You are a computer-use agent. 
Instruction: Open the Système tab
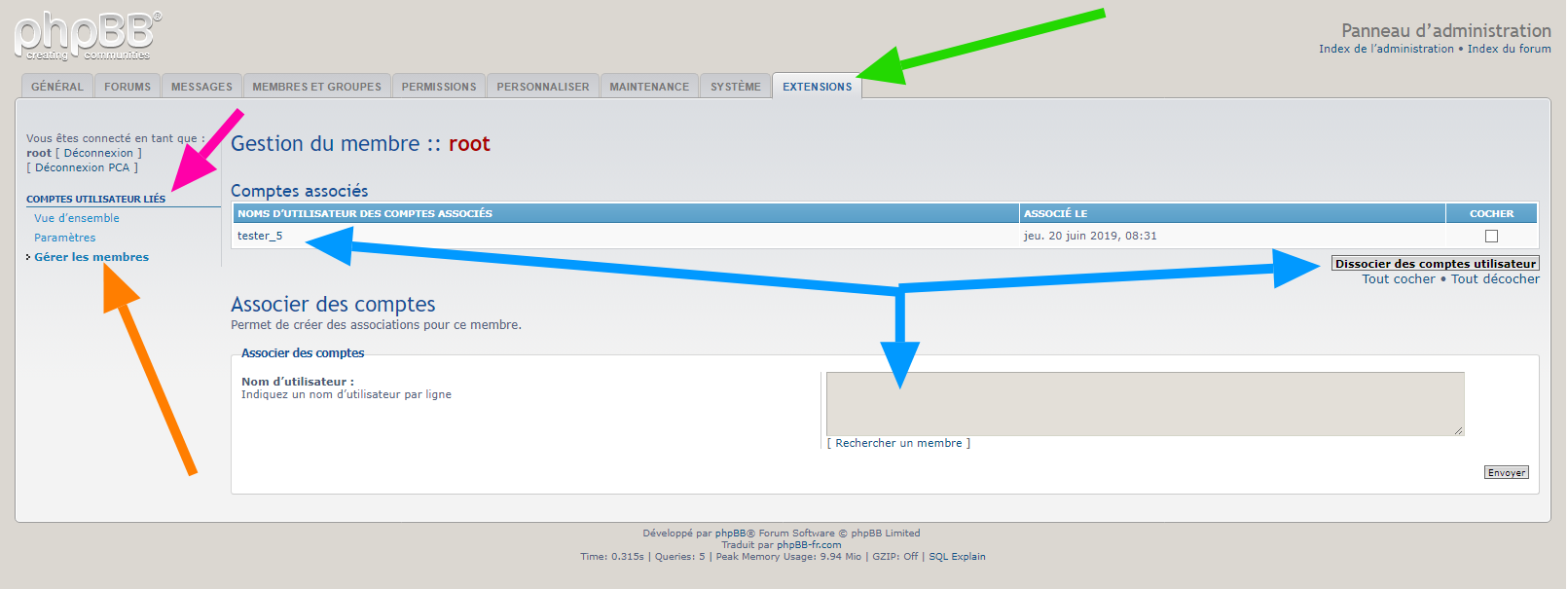click(x=735, y=87)
